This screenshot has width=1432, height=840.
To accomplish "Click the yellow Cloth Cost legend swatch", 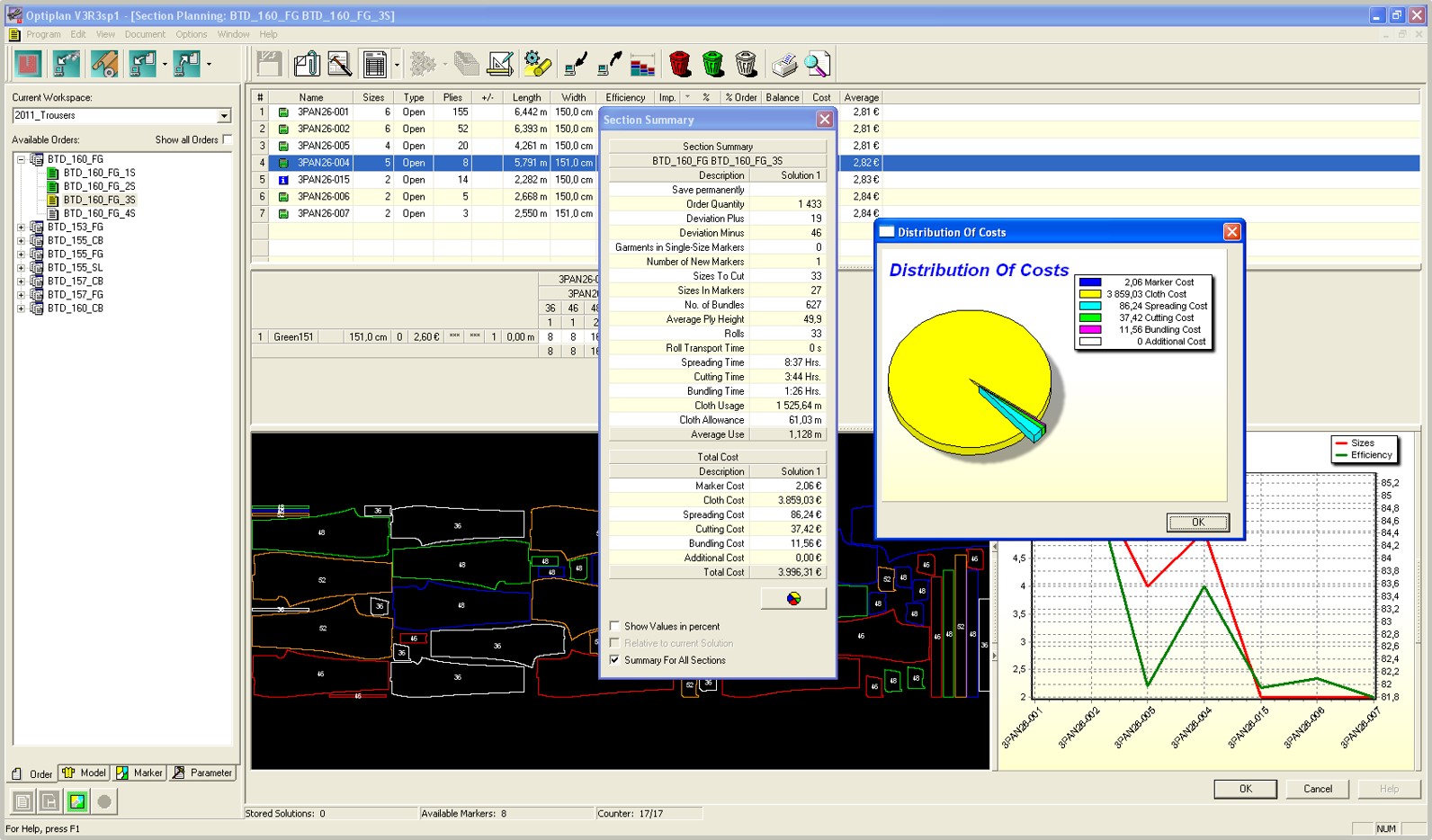I will tap(1089, 294).
